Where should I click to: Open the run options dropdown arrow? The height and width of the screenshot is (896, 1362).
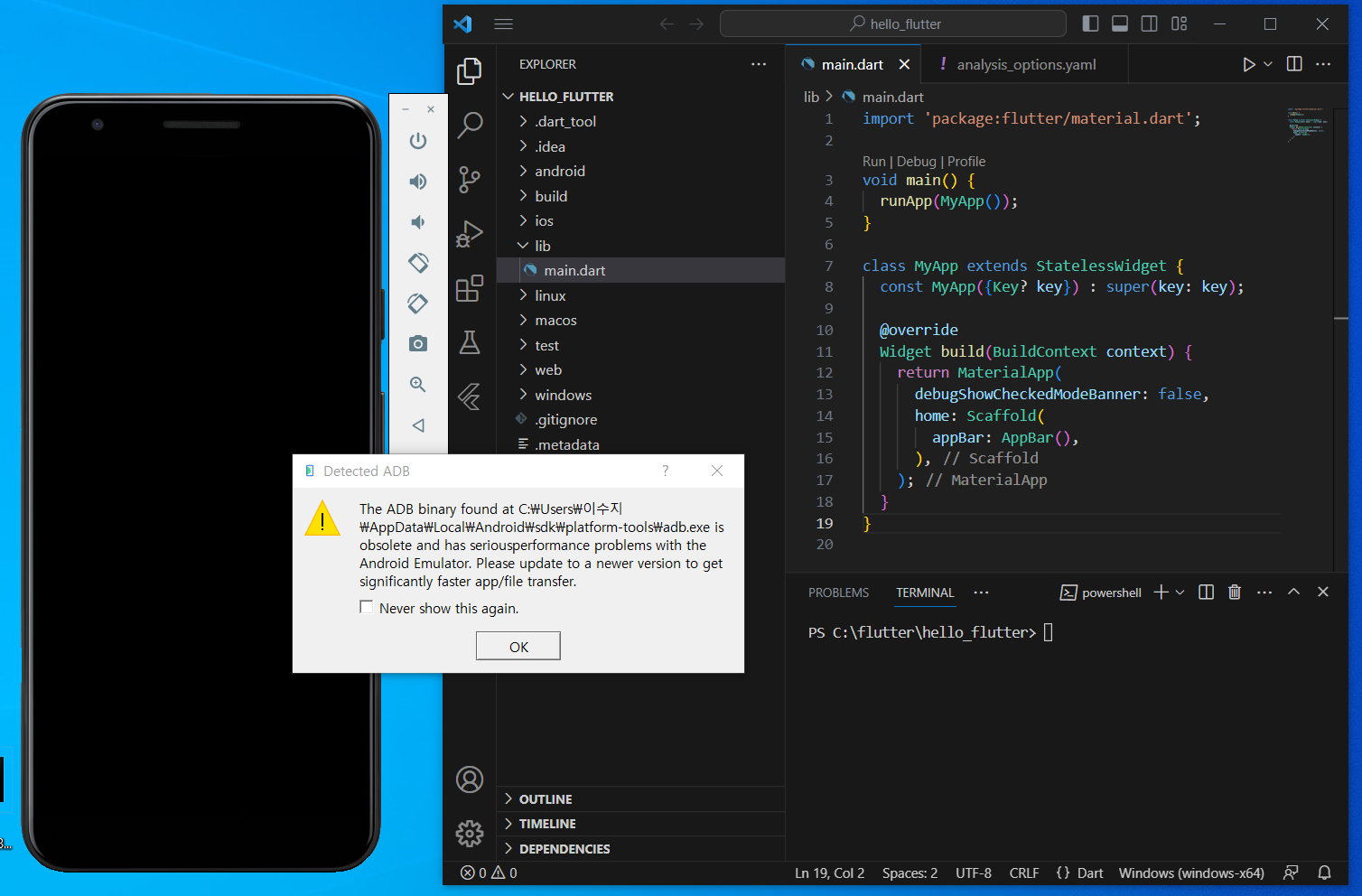pos(1268,64)
